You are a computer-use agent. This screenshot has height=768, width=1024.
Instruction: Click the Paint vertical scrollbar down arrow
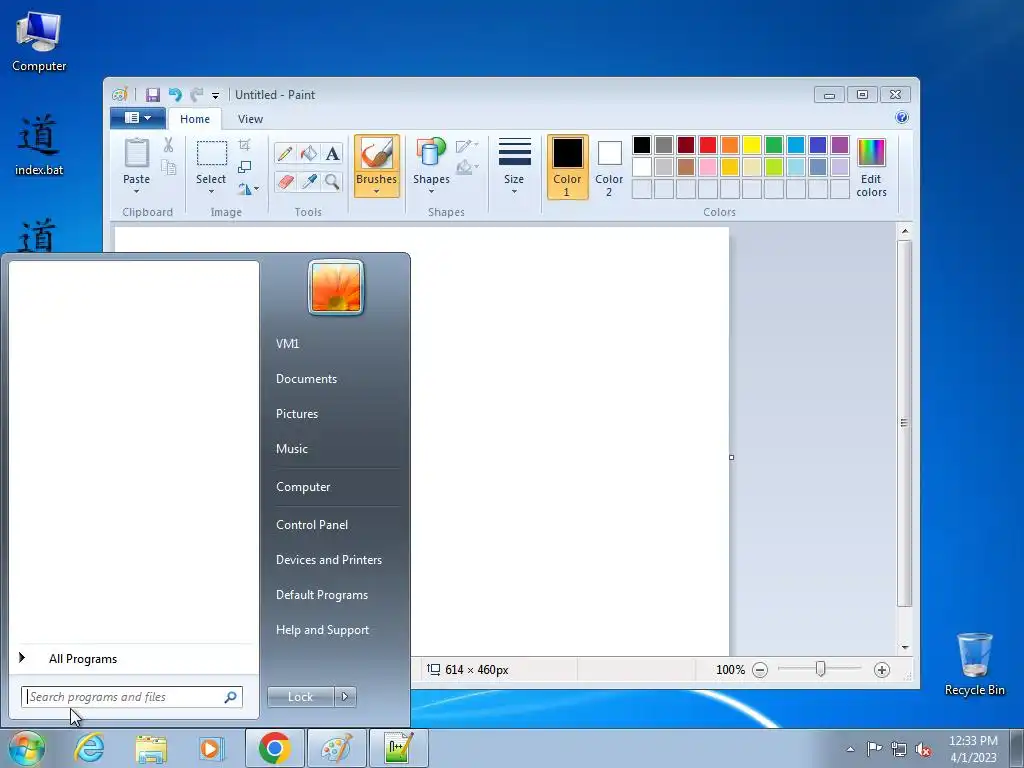pos(904,647)
